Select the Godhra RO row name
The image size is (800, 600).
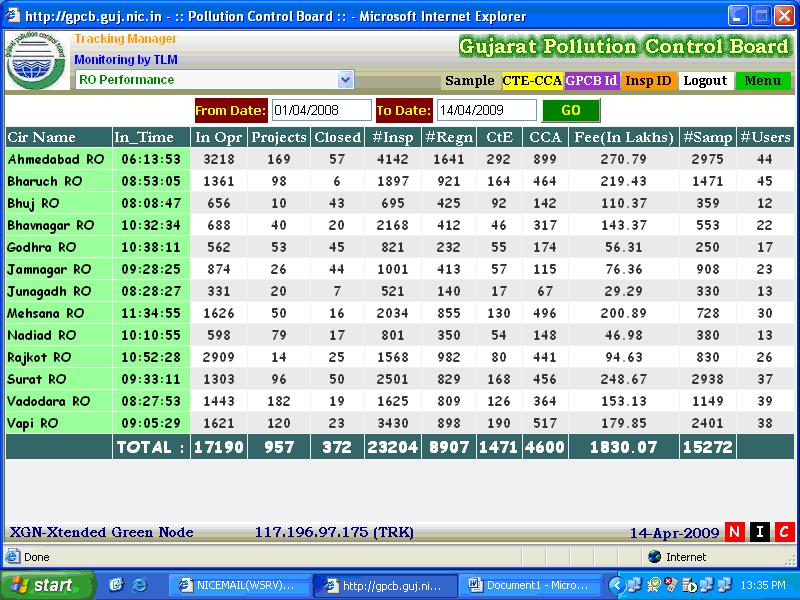tap(42, 247)
